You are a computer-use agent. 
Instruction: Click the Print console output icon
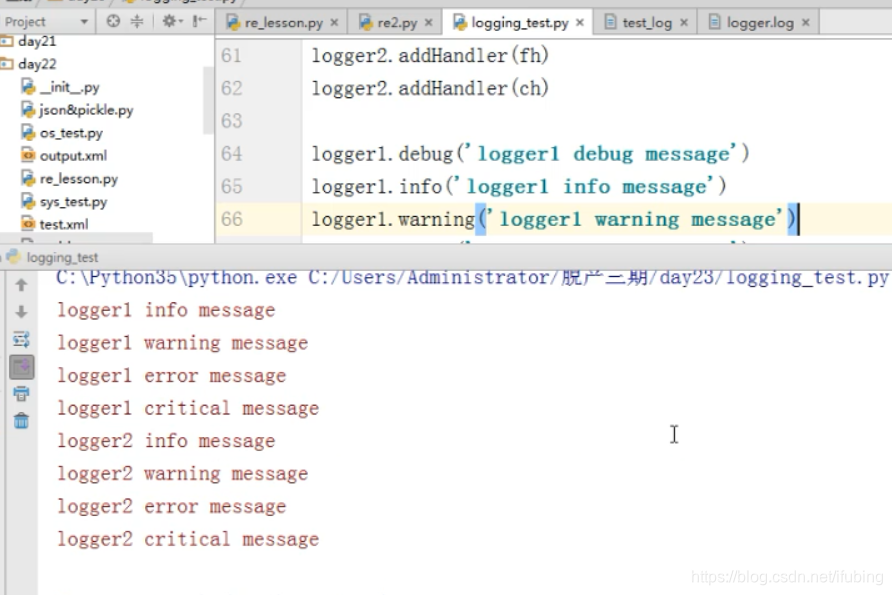[x=21, y=394]
